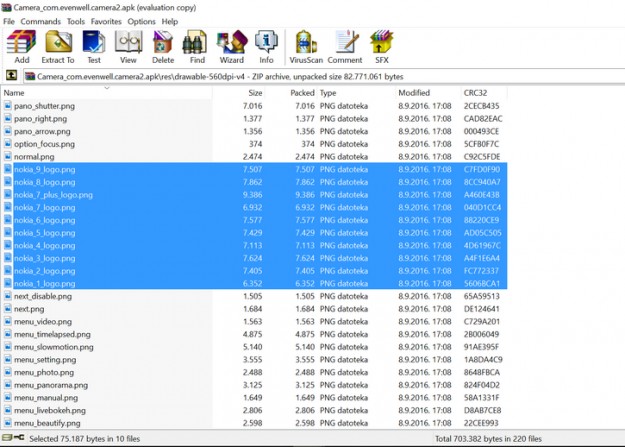Open the Commands menu
The height and width of the screenshot is (447, 625).
(41, 21)
